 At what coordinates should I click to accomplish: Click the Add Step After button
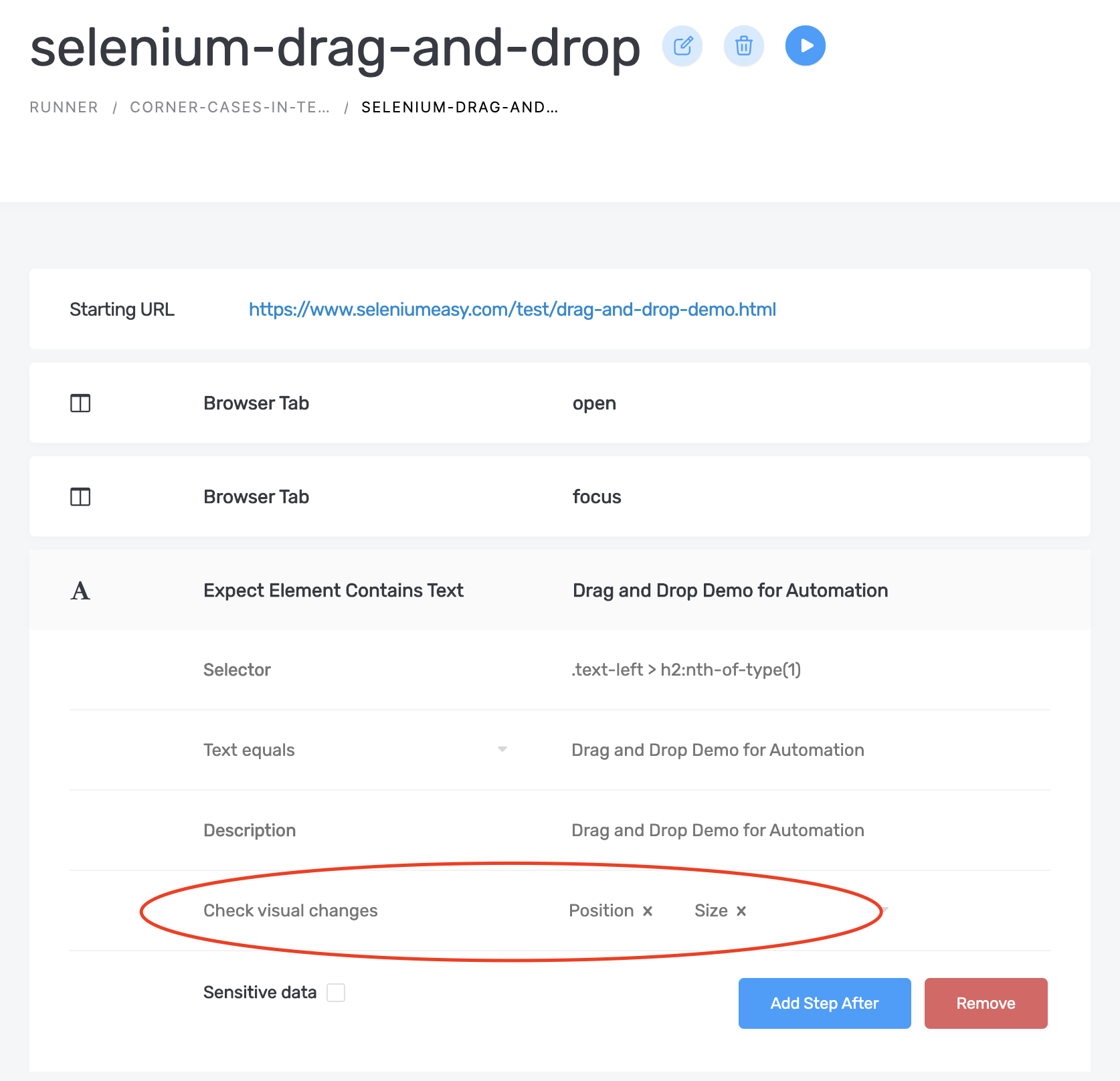pos(825,1003)
